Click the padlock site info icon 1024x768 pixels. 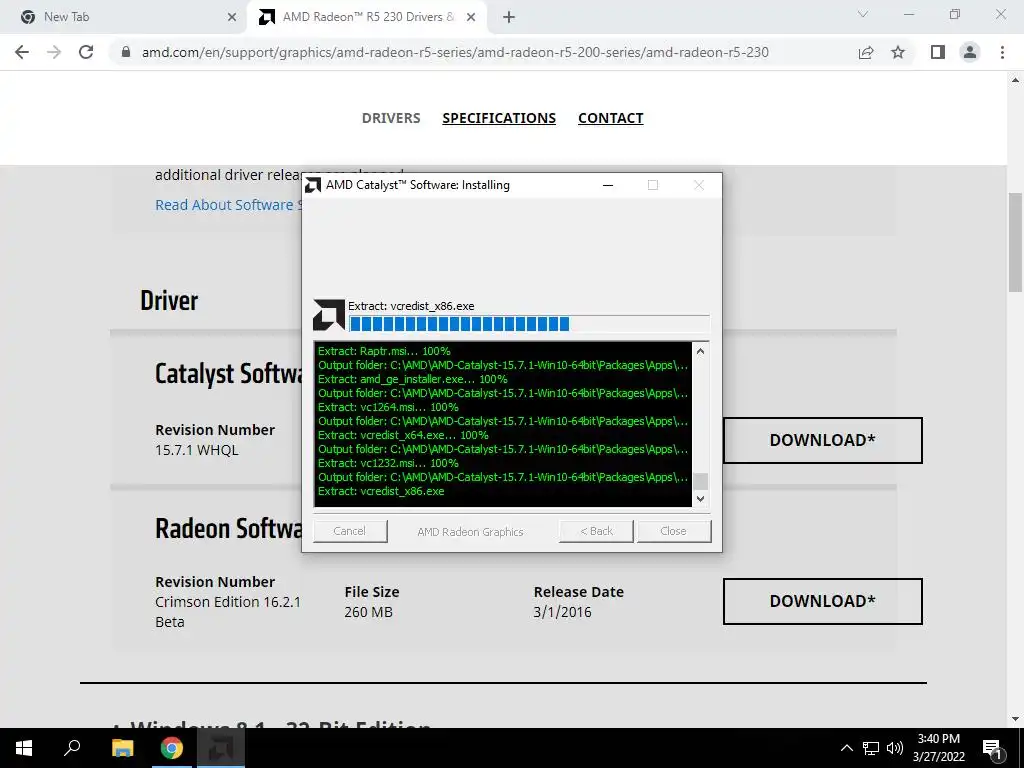coord(126,52)
